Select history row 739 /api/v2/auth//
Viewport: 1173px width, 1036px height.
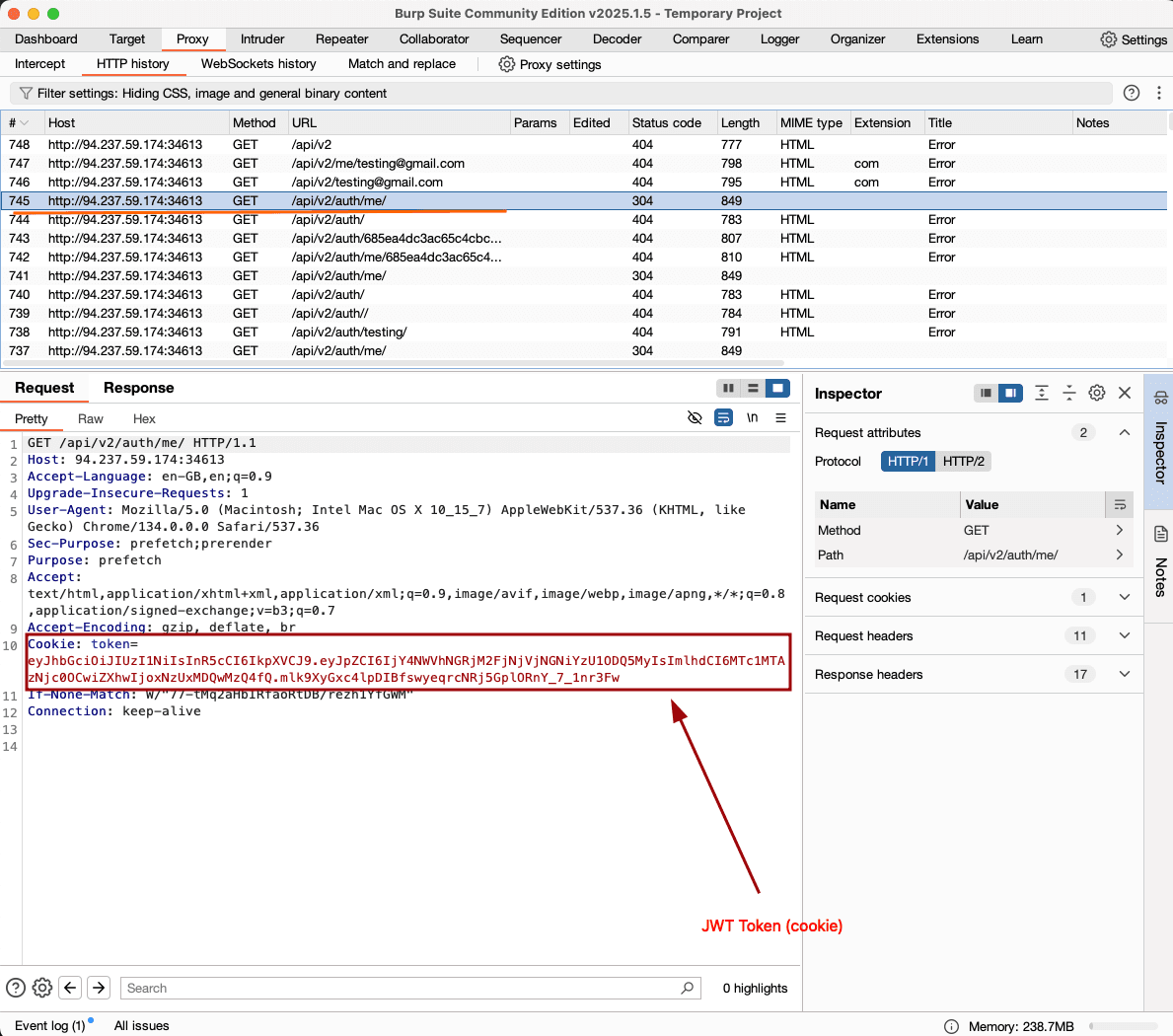coord(583,314)
